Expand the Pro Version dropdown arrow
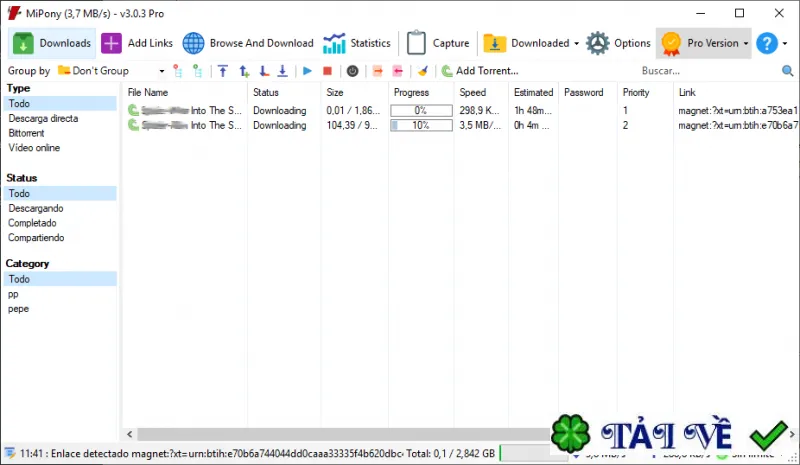 coord(746,44)
